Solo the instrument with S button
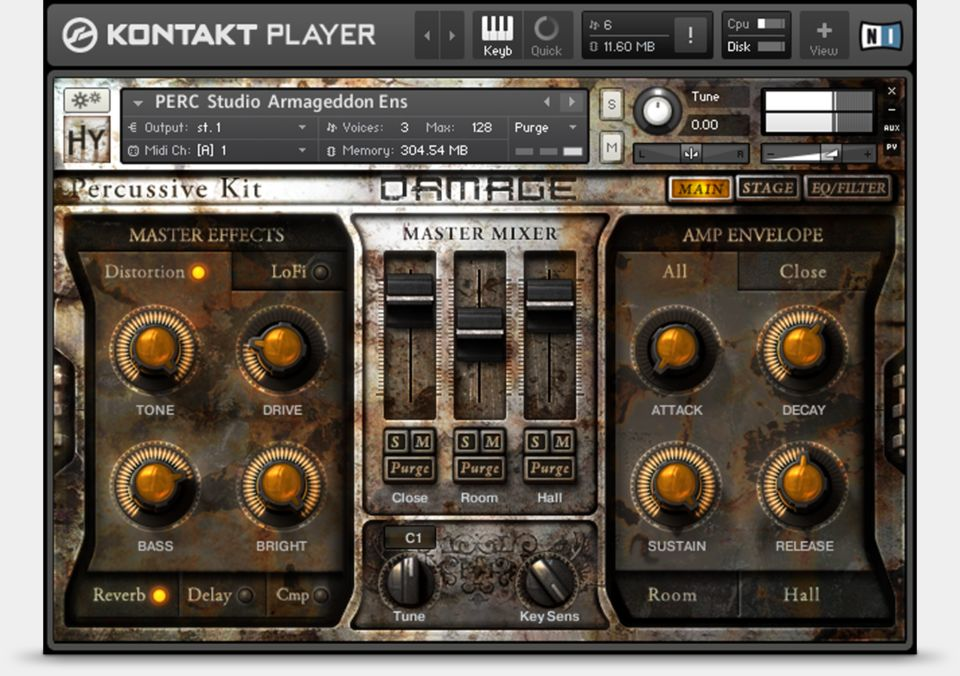 (611, 106)
